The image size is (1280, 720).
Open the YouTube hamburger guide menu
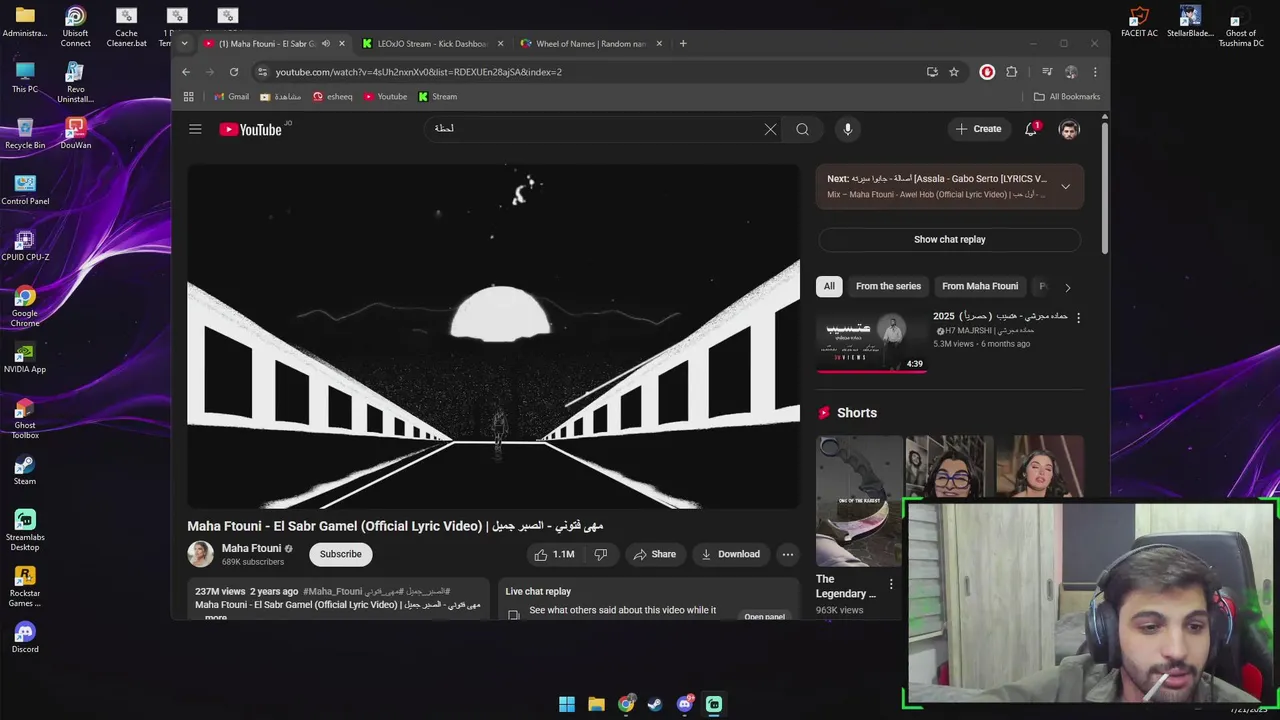tap(195, 129)
